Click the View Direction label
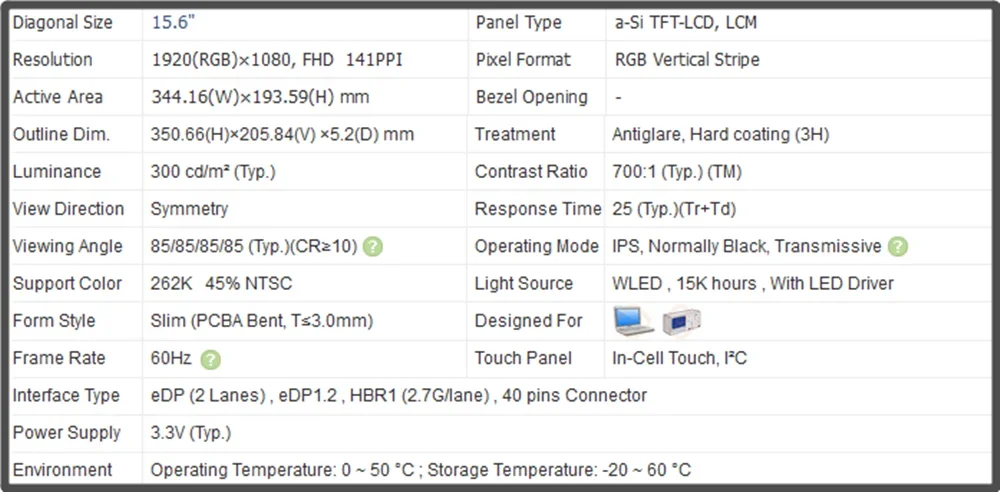Viewport: 1000px width, 492px height. (x=68, y=209)
